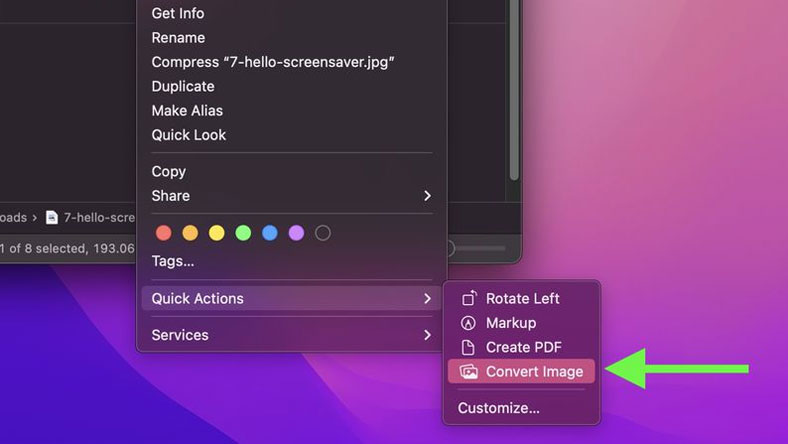Screen dimensions: 788x444
Task: Click the Rotate Left label text
Action: [x=522, y=299]
